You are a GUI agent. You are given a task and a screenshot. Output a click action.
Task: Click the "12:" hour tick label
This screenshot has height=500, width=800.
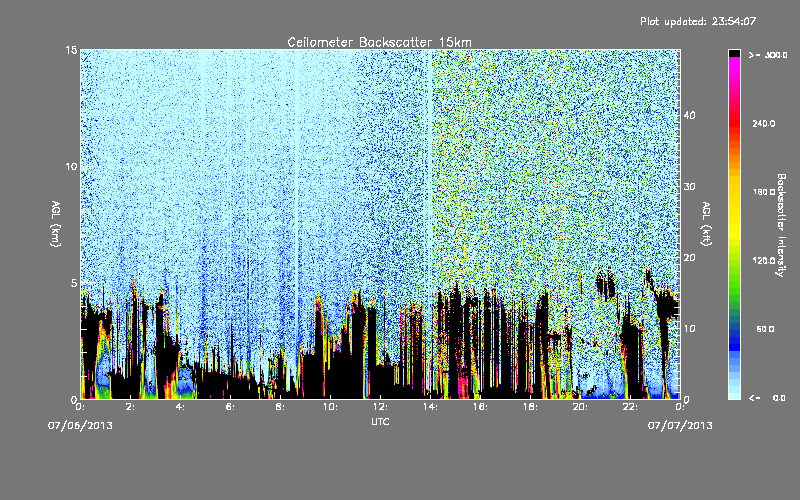[380, 407]
